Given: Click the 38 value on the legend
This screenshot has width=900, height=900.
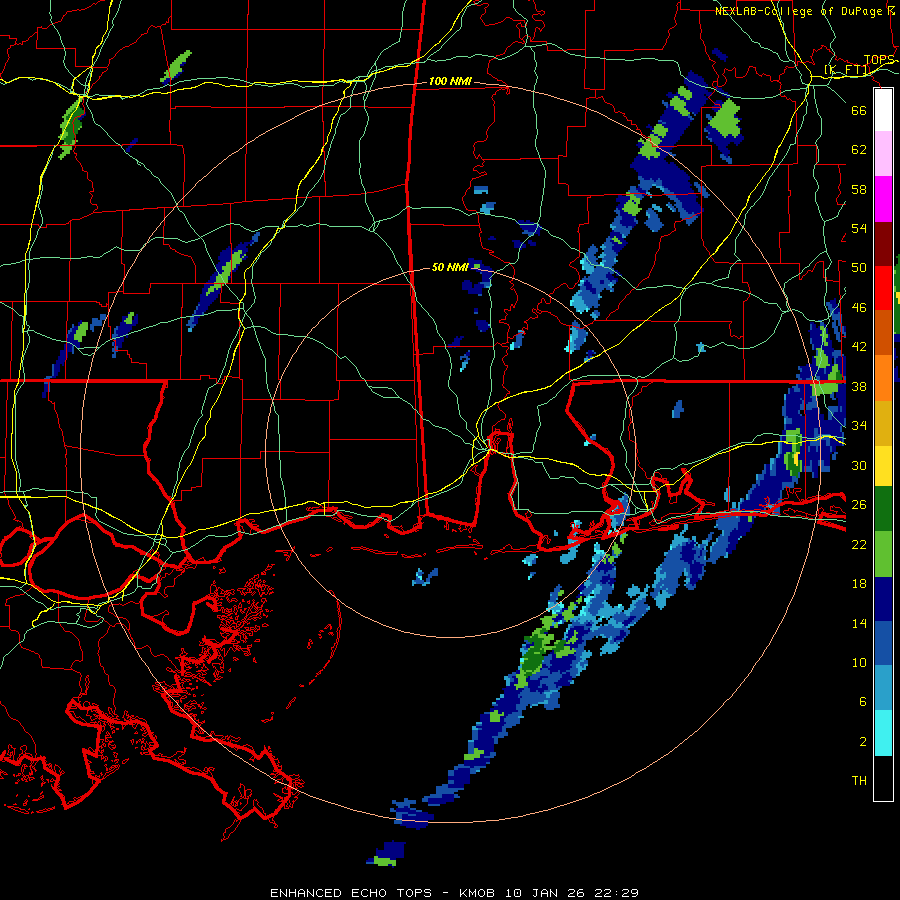Looking at the screenshot, I should coord(859,386).
